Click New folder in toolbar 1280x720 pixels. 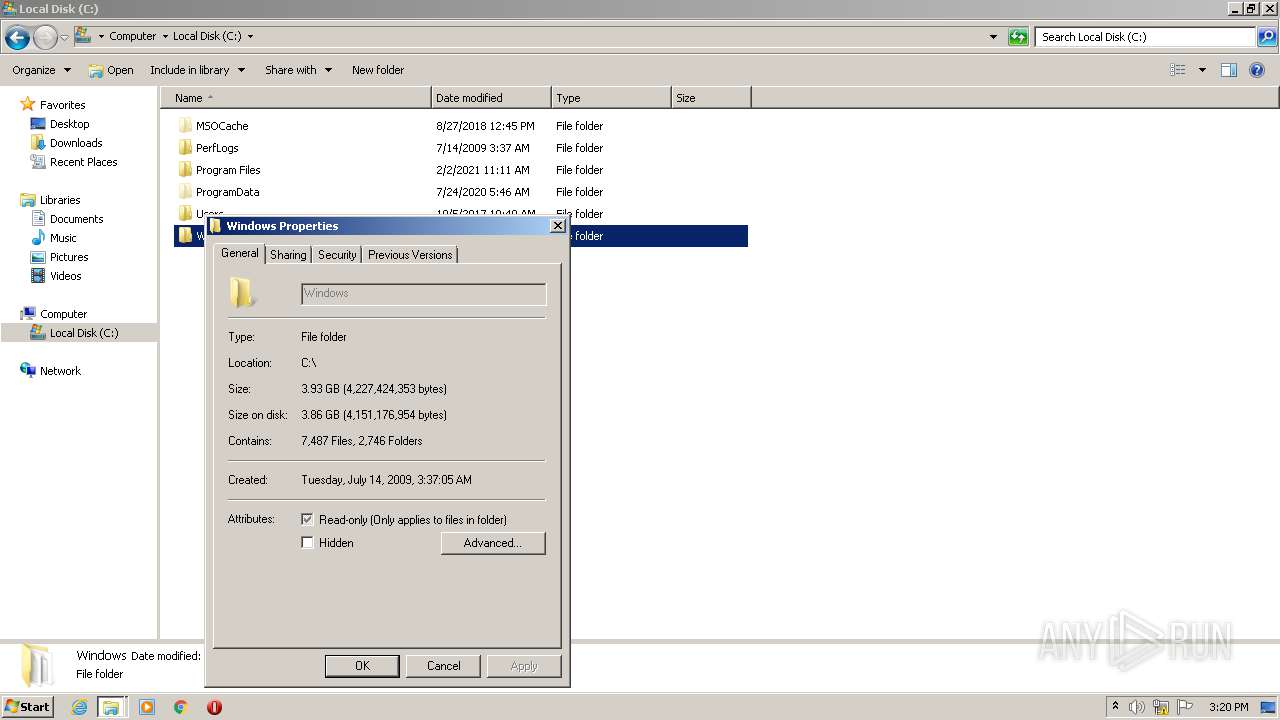click(x=378, y=70)
